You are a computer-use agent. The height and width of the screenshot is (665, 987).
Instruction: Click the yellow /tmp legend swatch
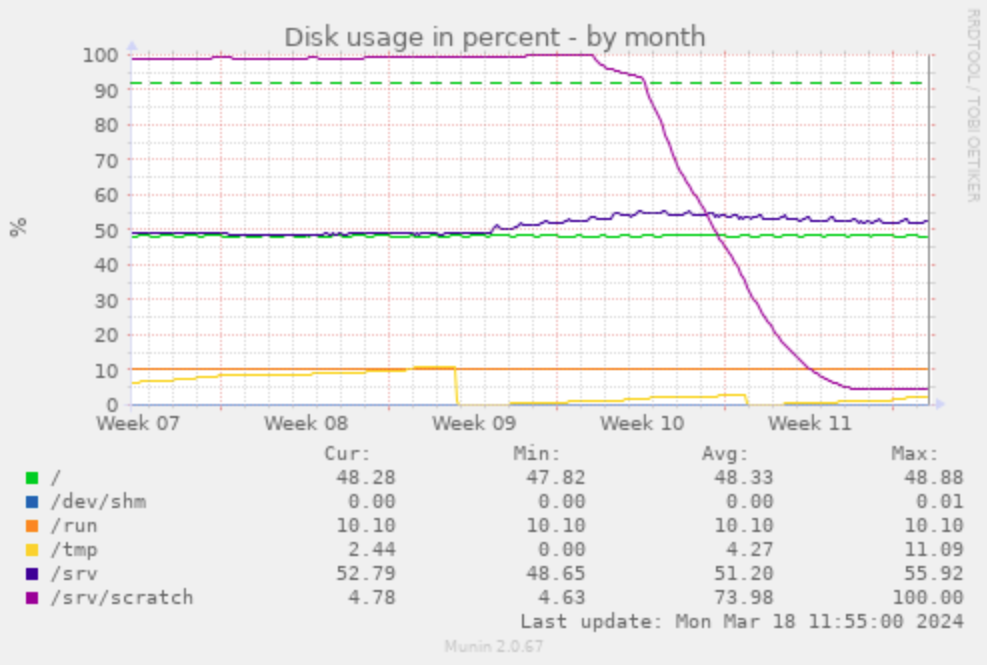32,550
